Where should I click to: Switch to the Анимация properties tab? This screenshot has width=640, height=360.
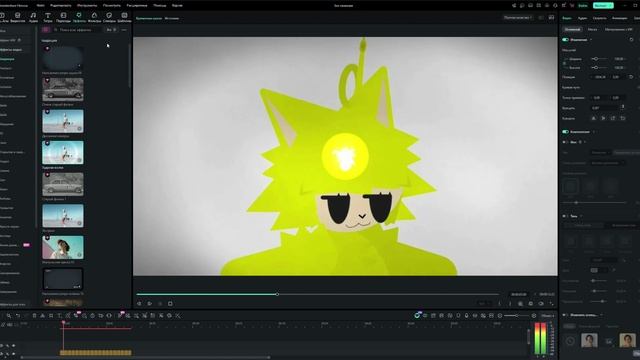tap(619, 18)
